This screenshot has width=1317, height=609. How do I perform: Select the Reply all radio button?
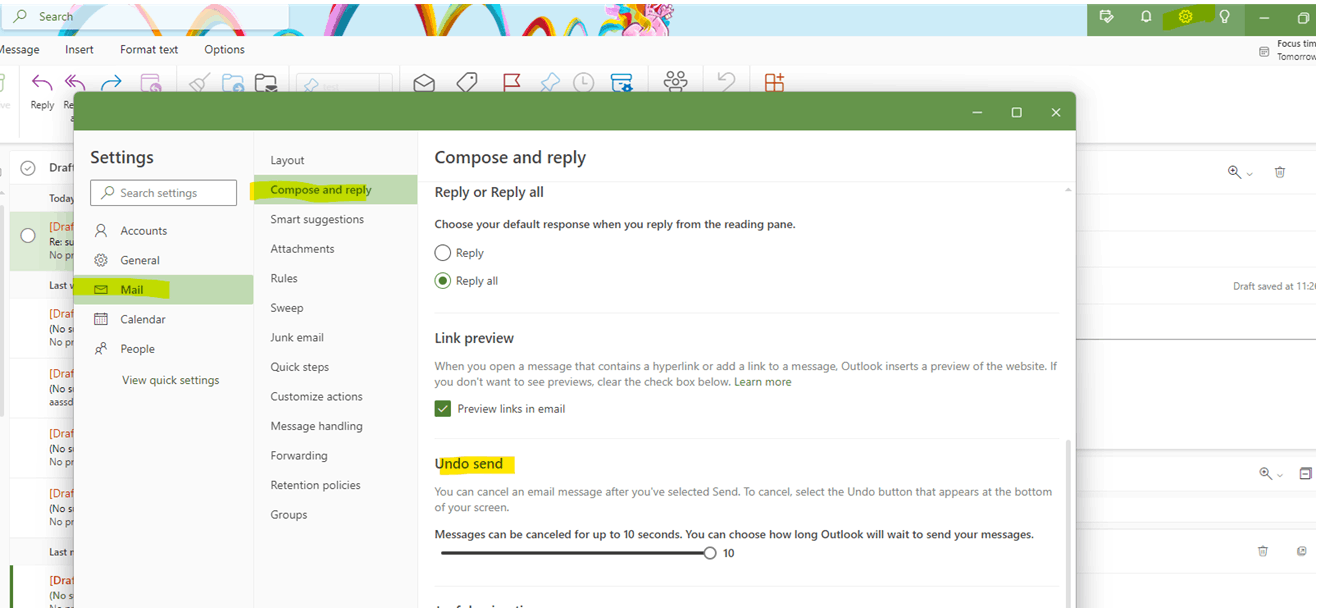point(443,281)
